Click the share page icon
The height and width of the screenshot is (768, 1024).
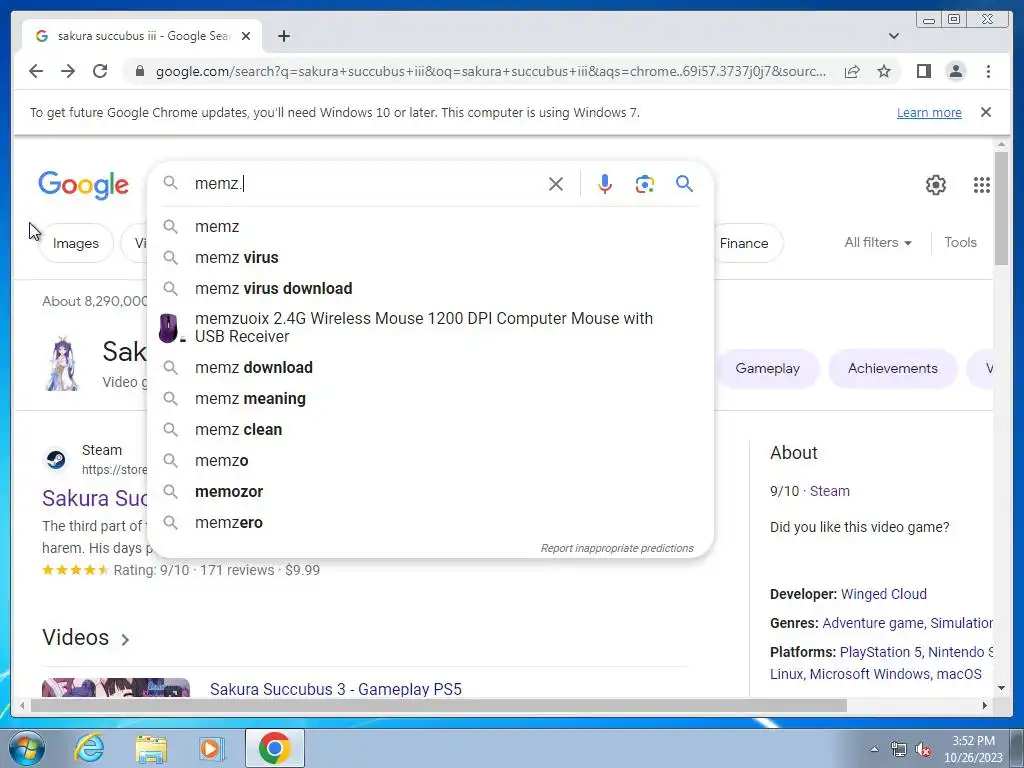(x=852, y=71)
